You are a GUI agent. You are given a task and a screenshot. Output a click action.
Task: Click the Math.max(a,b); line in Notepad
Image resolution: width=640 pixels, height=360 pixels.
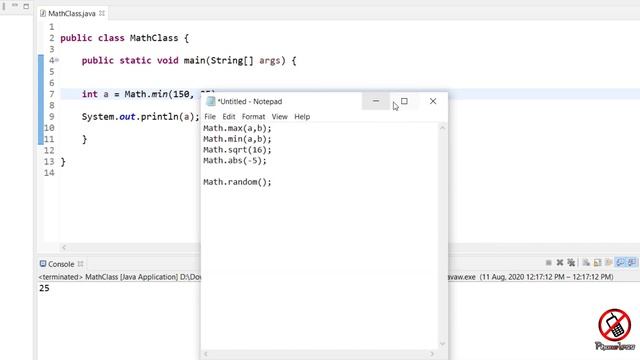[x=237, y=128]
